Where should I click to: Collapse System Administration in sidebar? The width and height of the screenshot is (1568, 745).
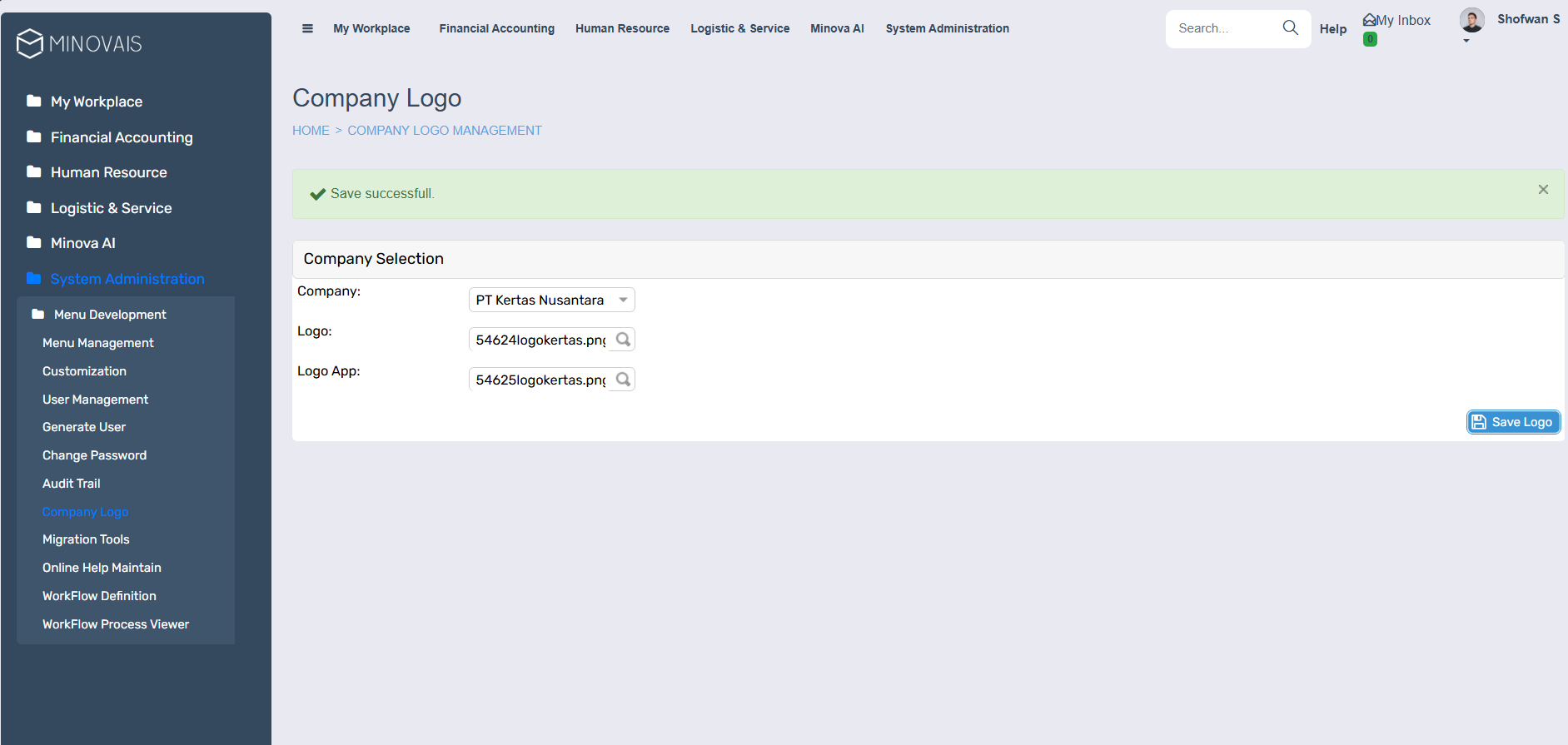point(127,279)
